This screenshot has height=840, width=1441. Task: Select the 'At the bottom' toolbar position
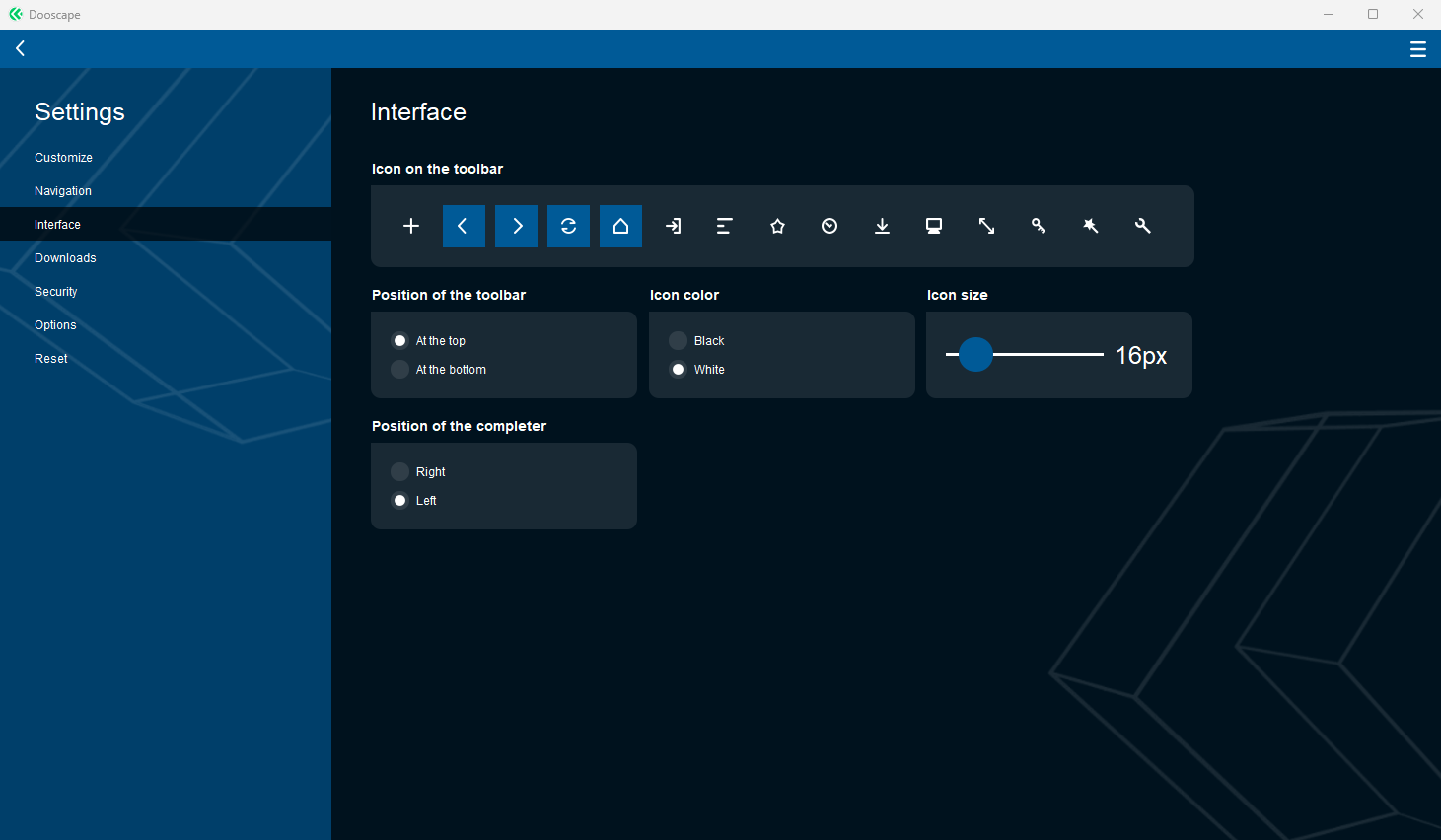pyautogui.click(x=399, y=370)
